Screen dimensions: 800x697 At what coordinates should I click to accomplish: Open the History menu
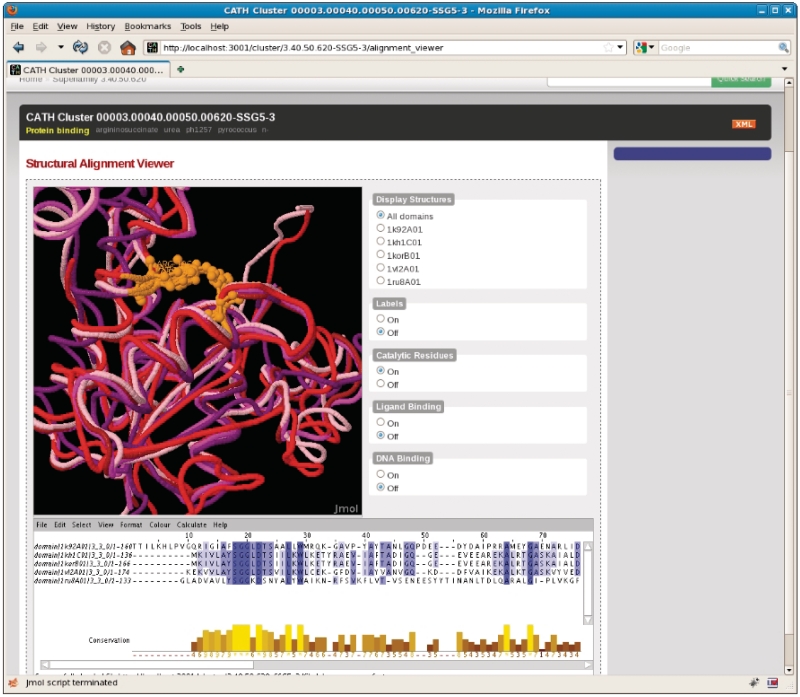tap(101, 26)
